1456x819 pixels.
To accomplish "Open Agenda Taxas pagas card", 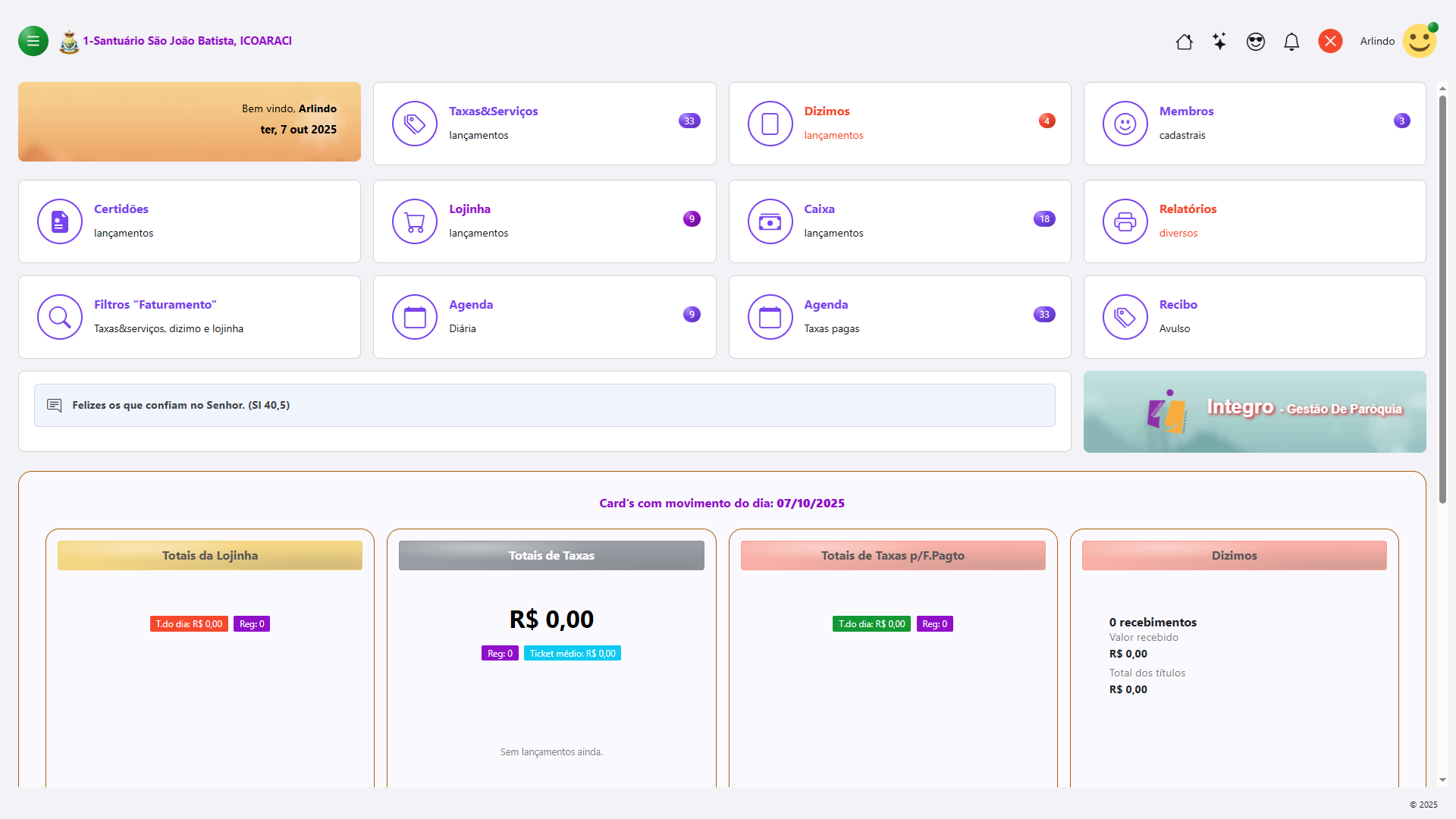I will click(899, 317).
